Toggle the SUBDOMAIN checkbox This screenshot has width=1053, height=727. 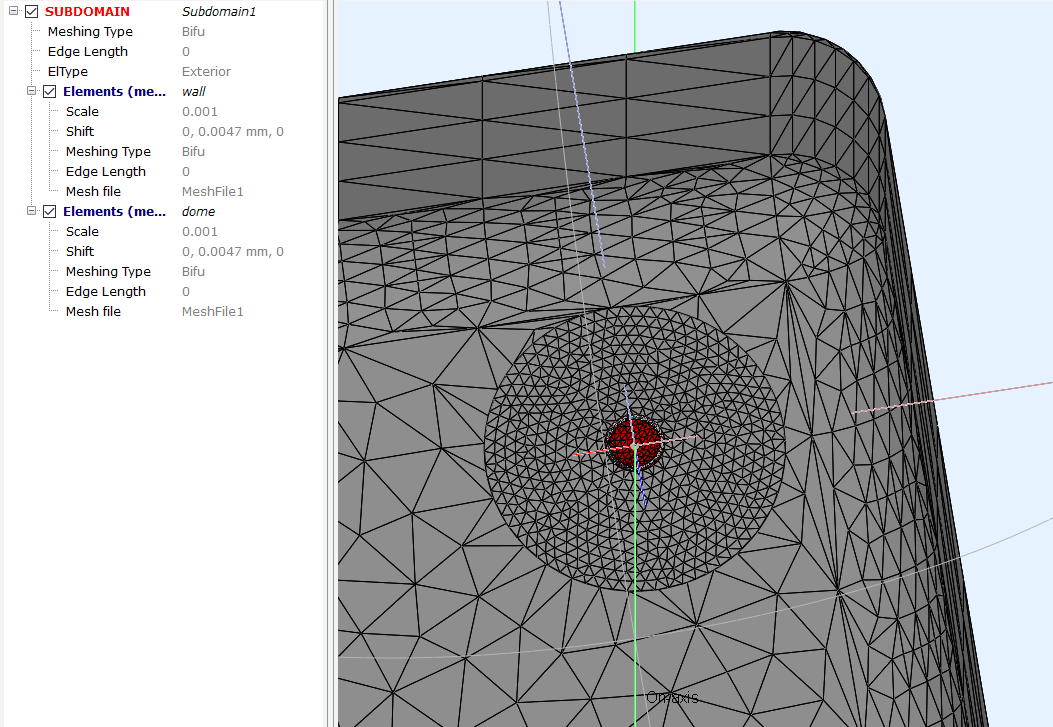point(32,11)
